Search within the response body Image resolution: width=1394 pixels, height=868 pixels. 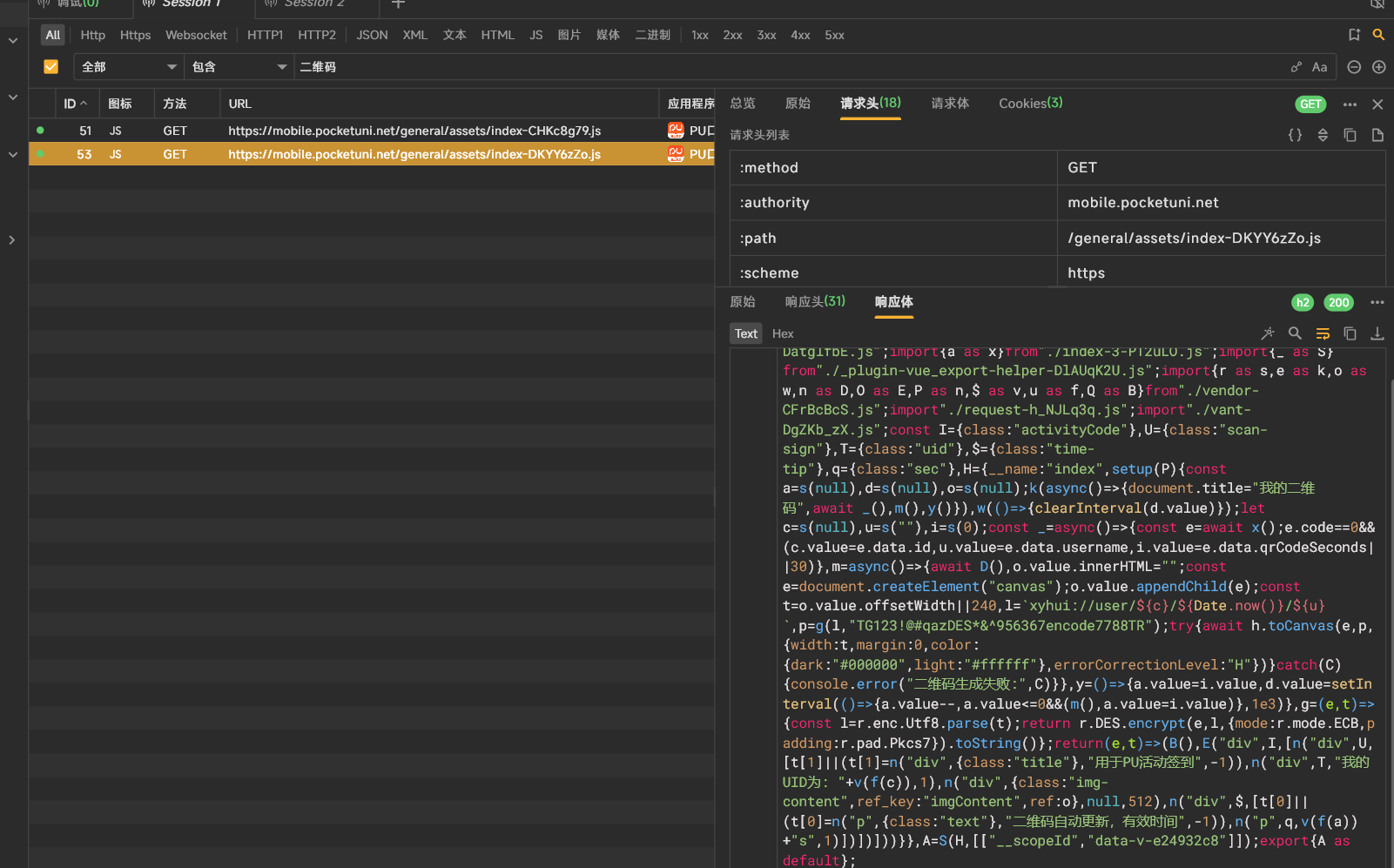1295,333
